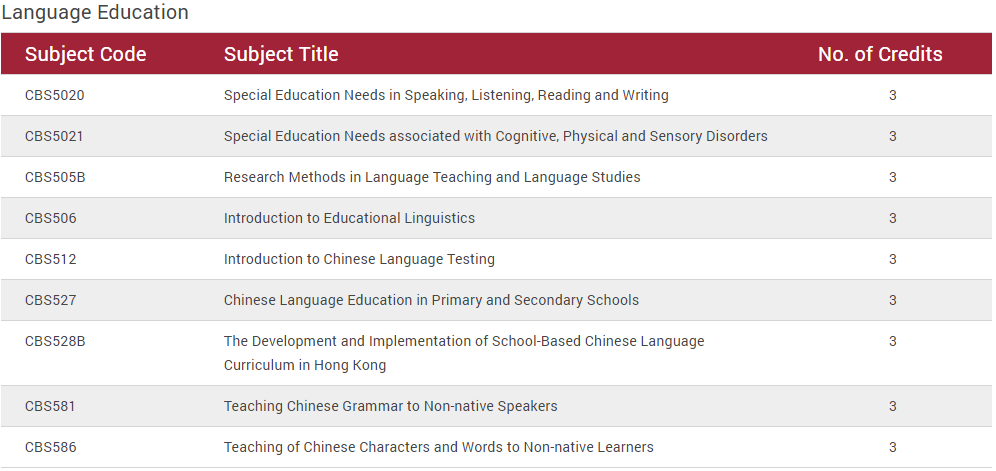This screenshot has height=471, width=996.
Task: Open Special Education Needs in Speaking title
Action: pyautogui.click(x=446, y=95)
